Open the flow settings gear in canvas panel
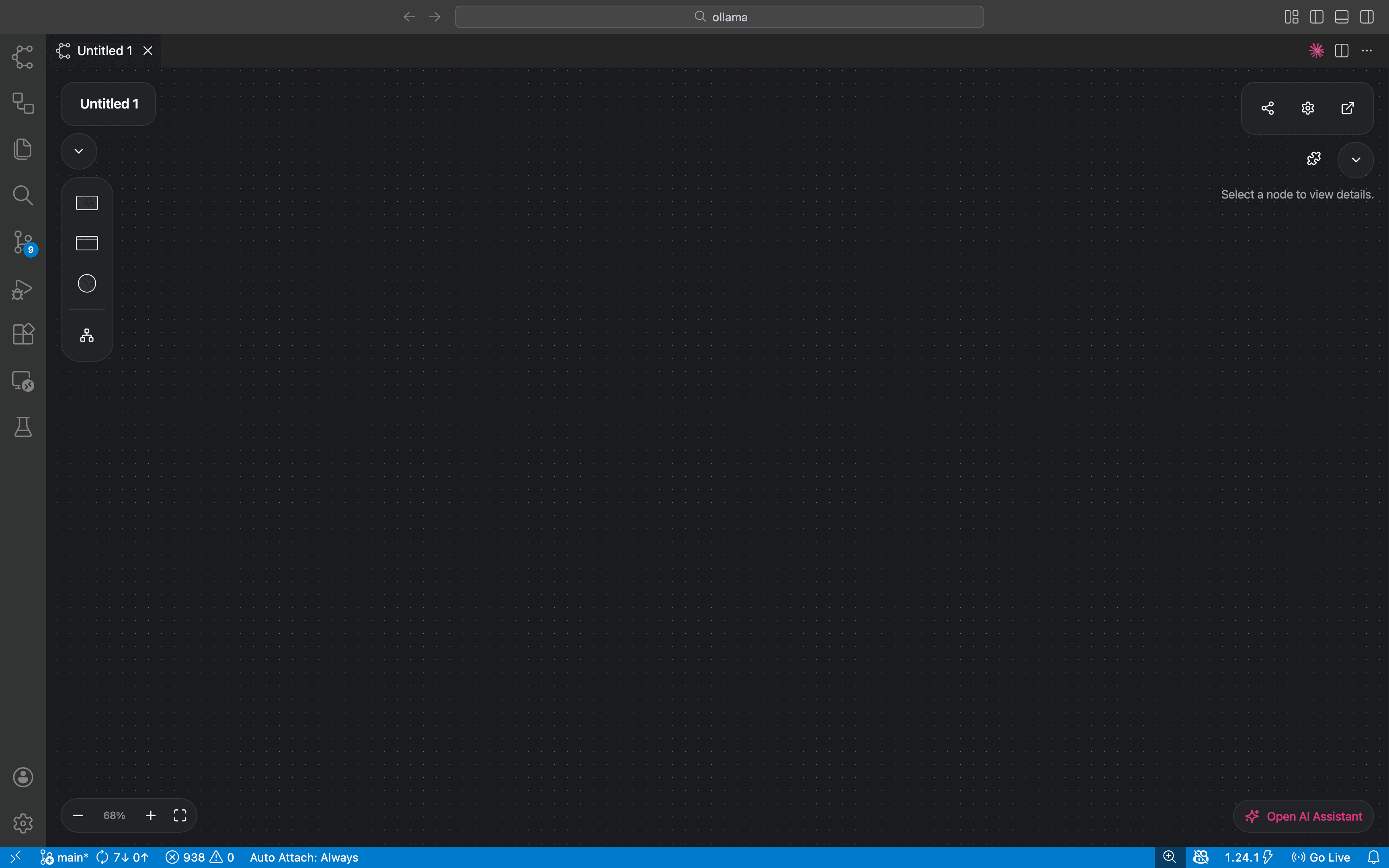The width and height of the screenshot is (1389, 868). pyautogui.click(x=1307, y=108)
